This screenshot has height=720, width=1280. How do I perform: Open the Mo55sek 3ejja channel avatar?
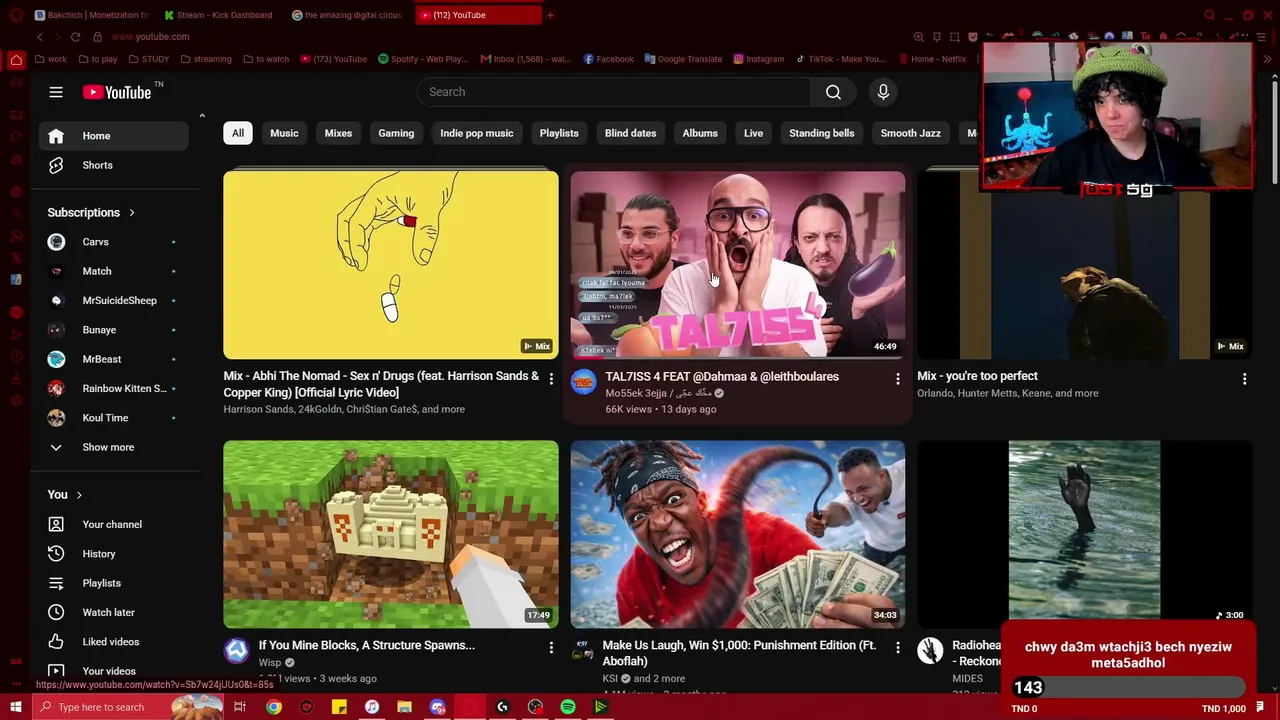tap(583, 382)
